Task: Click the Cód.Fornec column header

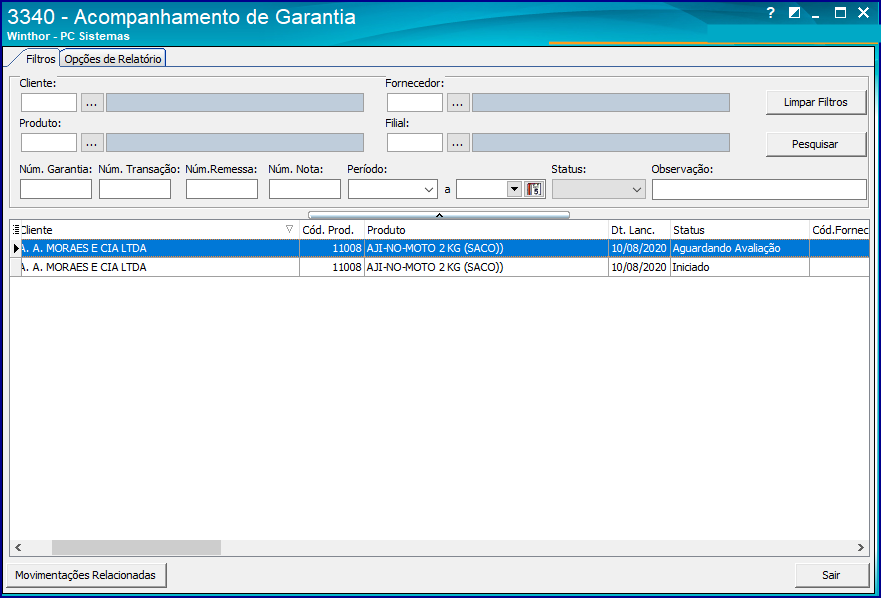Action: pos(839,230)
